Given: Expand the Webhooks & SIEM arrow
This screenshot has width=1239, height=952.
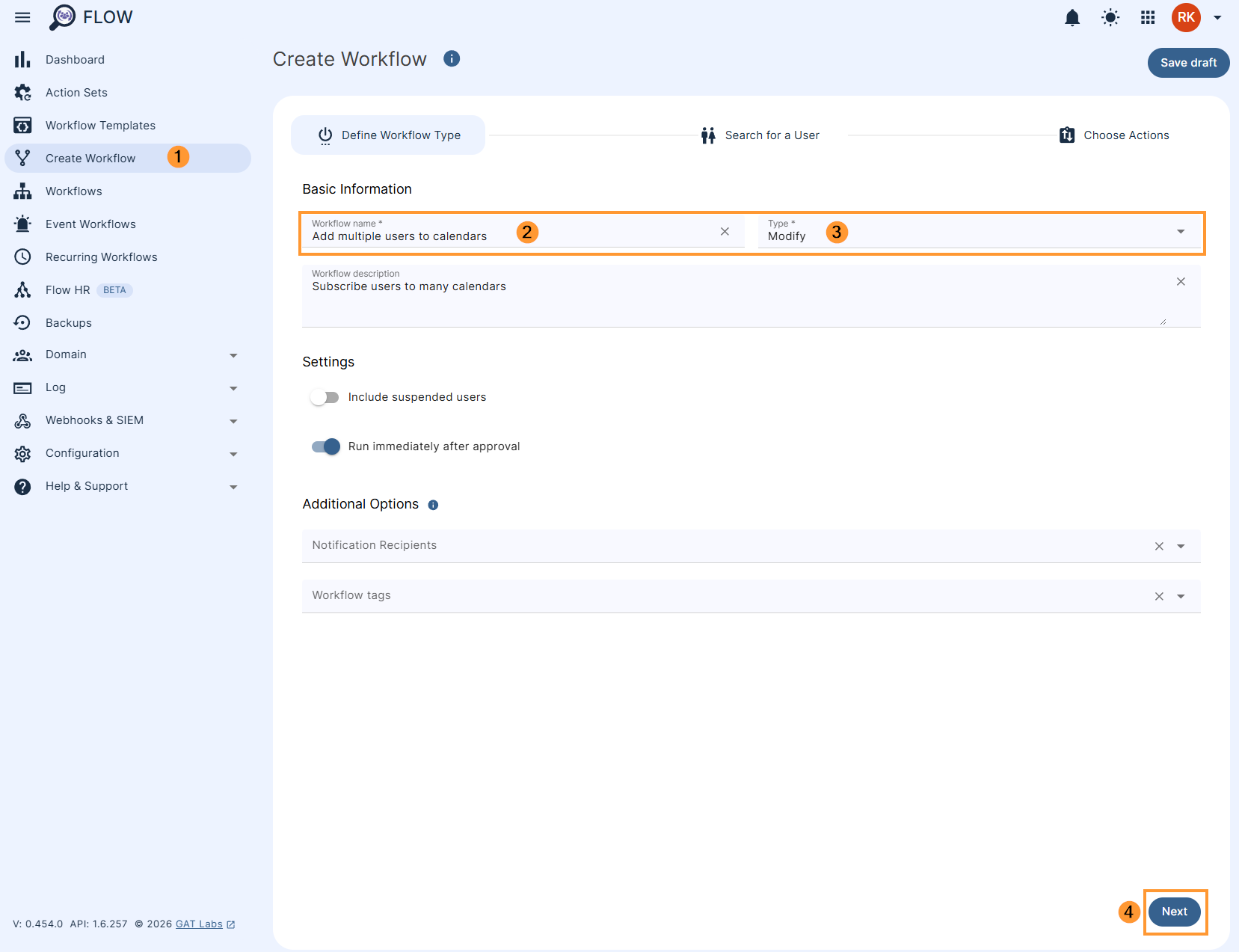Looking at the screenshot, I should (x=233, y=421).
